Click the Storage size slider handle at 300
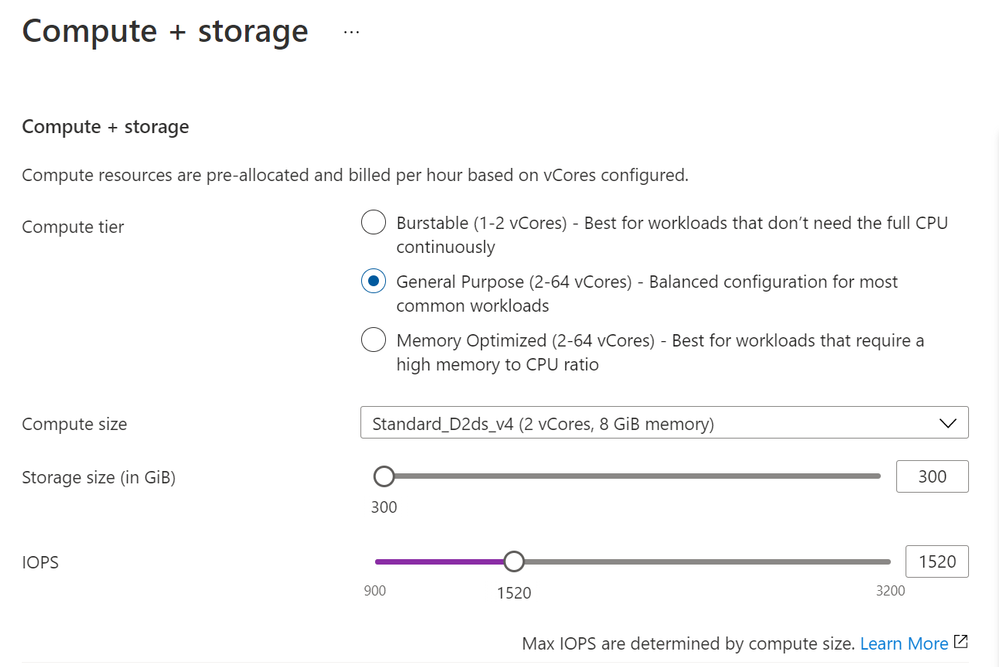999x667 pixels. (384, 477)
